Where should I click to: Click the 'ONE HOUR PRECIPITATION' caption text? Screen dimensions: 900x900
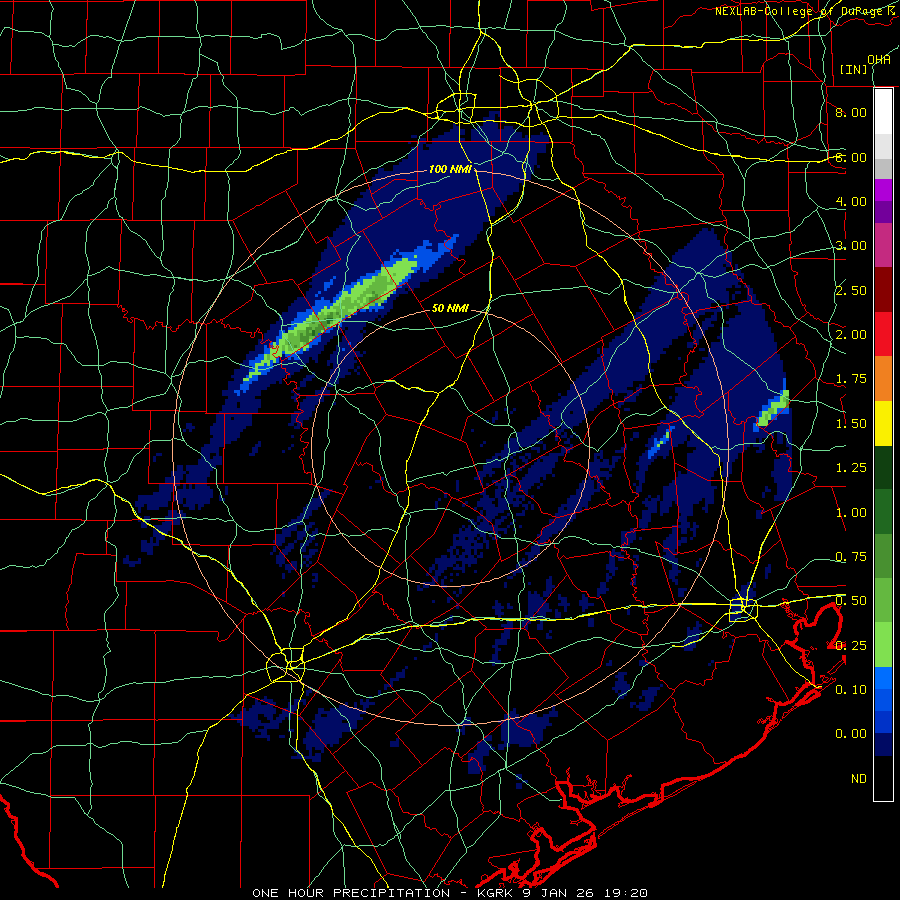[351, 893]
